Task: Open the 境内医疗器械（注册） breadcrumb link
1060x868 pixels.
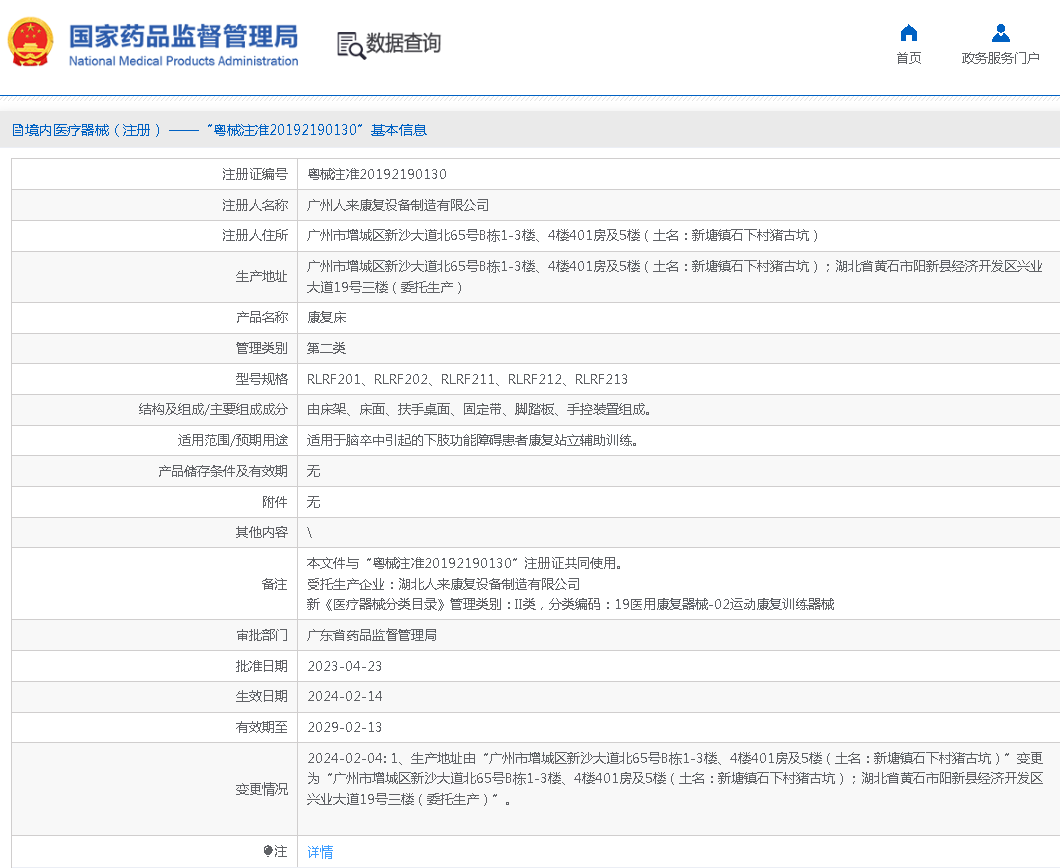Action: click(x=78, y=130)
